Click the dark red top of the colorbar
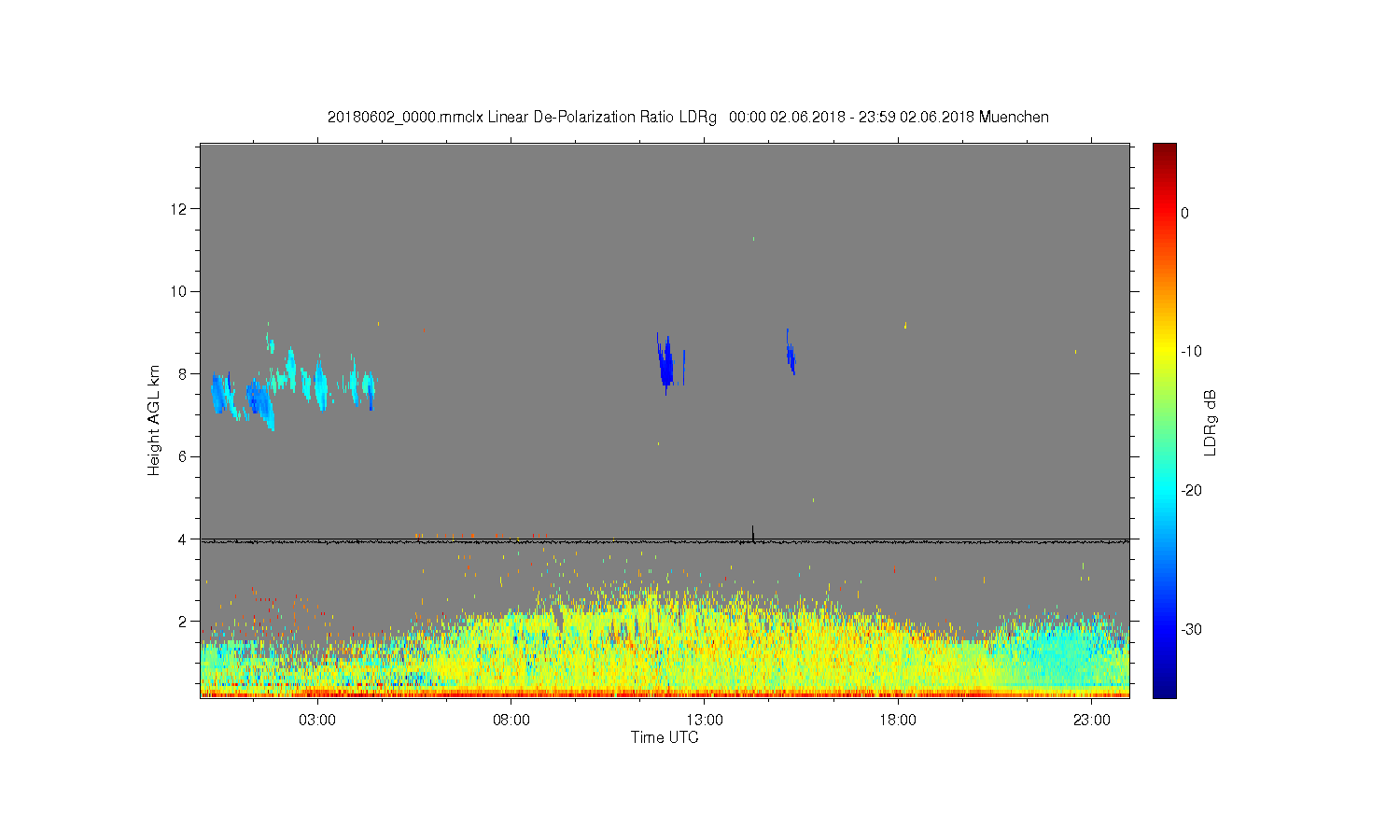 point(1165,149)
